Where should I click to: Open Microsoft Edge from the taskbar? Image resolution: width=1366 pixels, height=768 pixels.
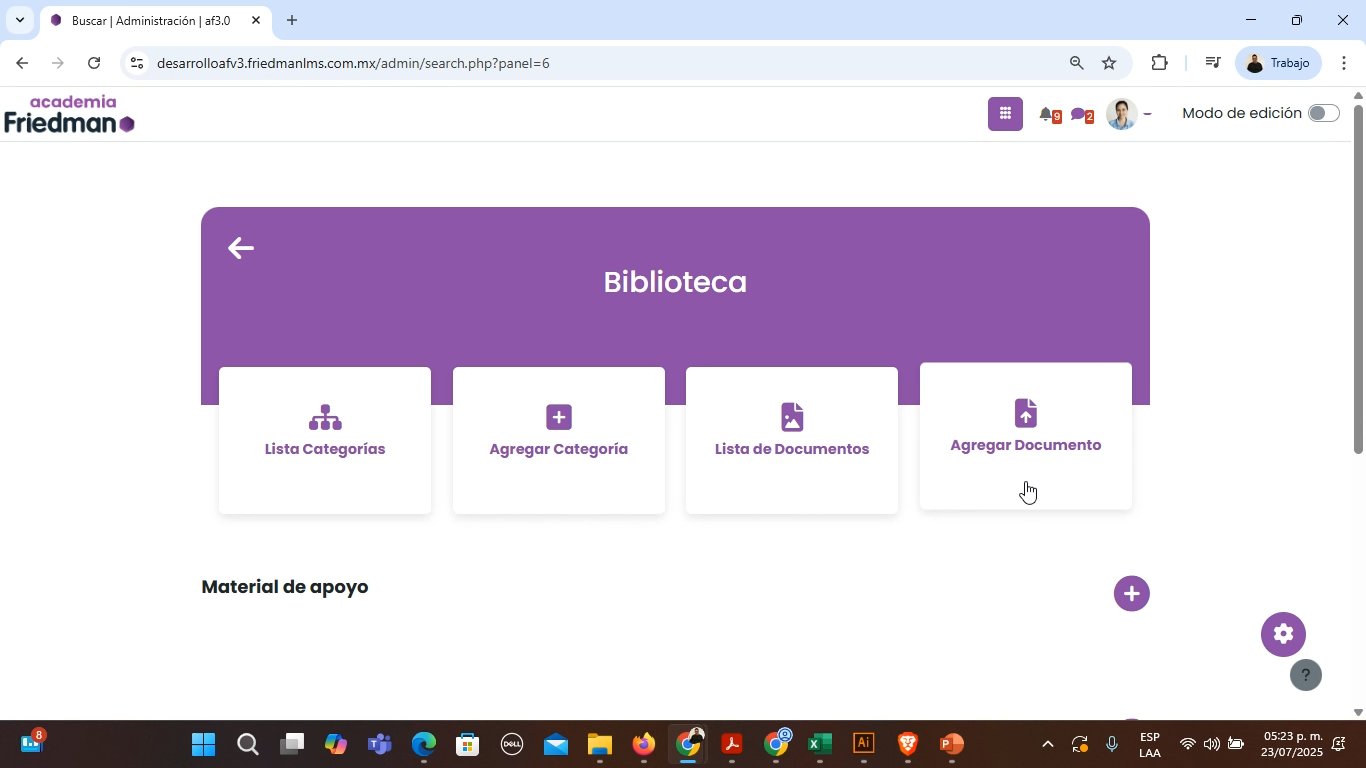pos(424,744)
